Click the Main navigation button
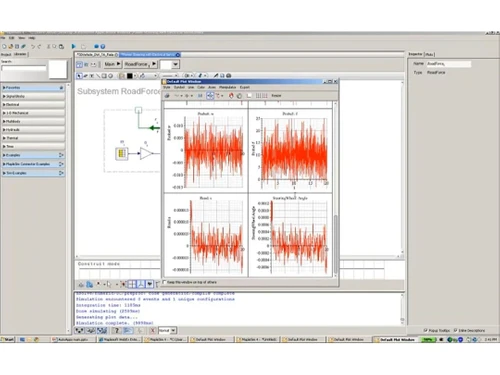 (x=112, y=64)
